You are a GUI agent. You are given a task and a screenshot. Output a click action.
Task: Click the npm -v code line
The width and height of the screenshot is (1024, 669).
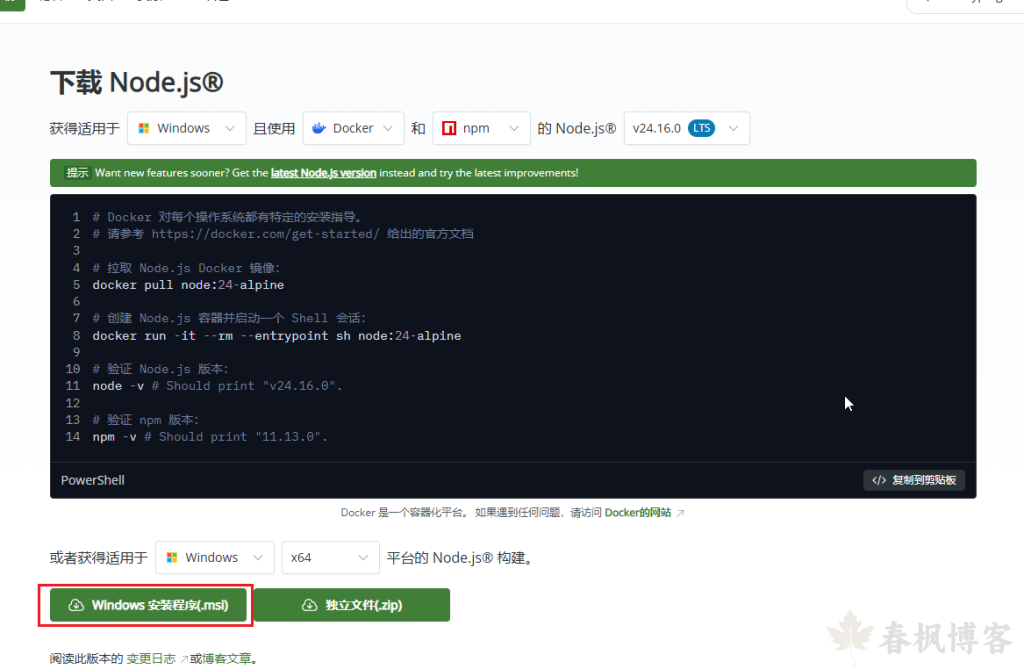tap(210, 437)
